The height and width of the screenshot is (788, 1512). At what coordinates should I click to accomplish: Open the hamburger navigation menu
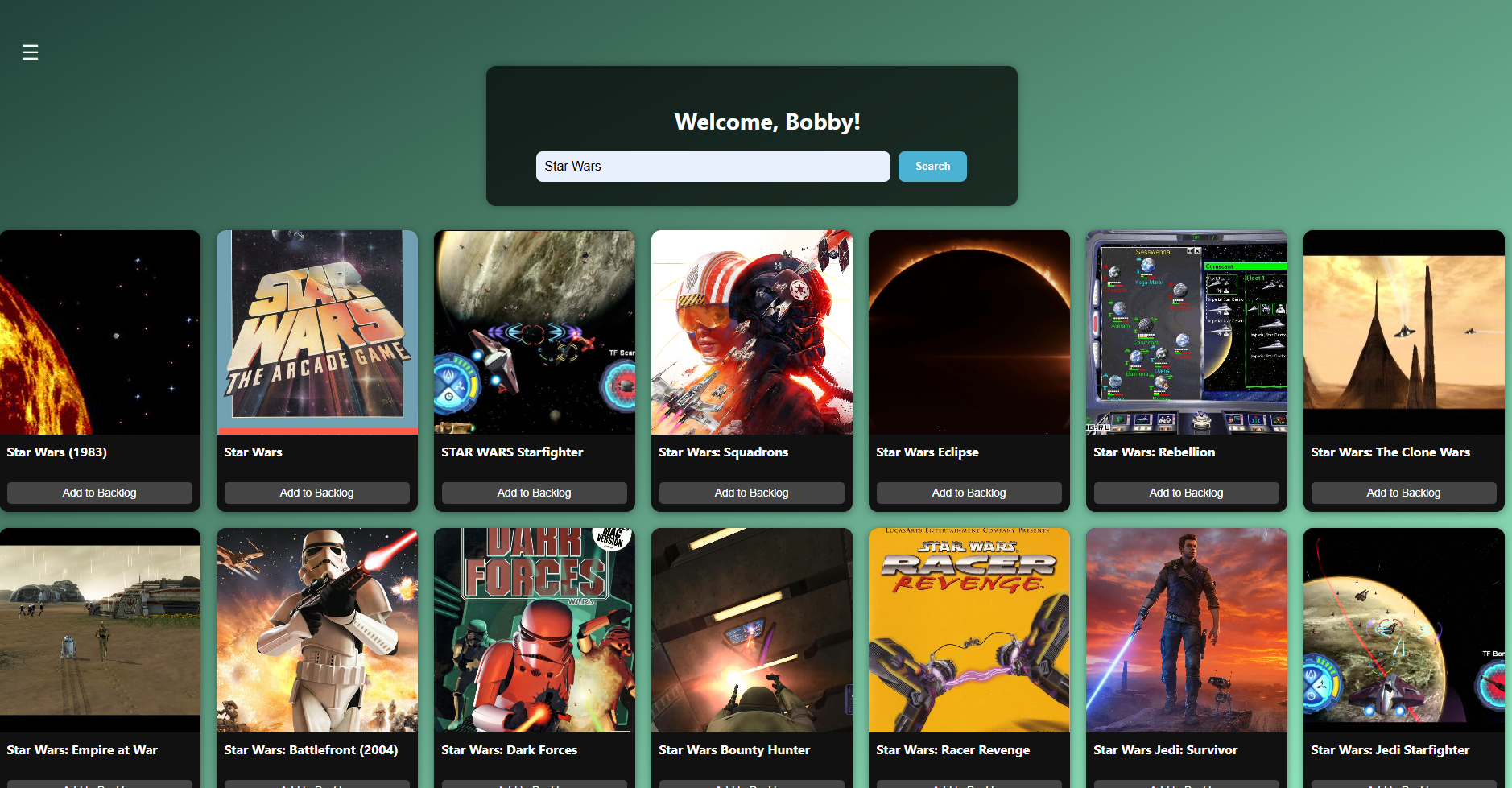30,52
